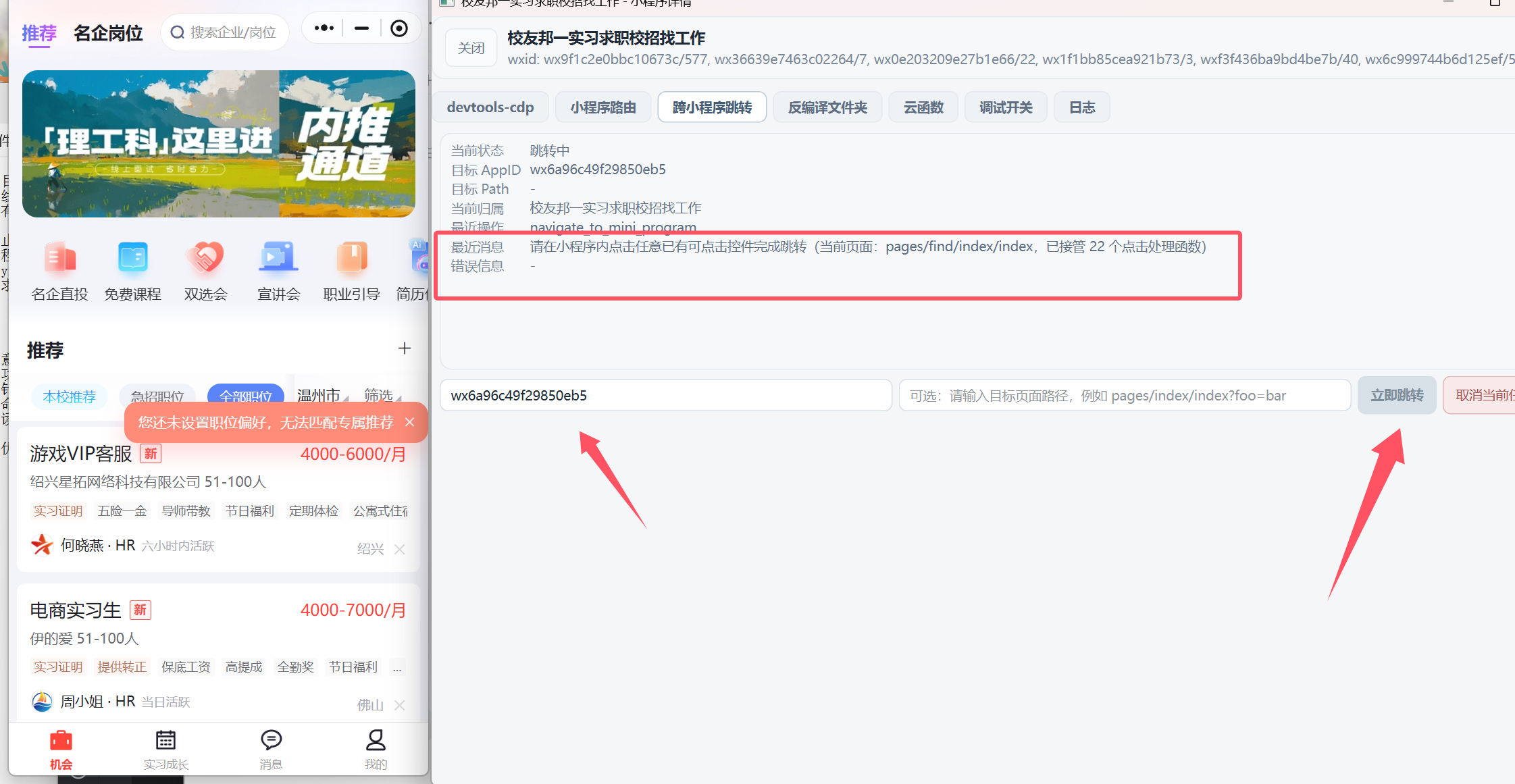Viewport: 1515px width, 784px height.
Task: Select the 名企岗位 top tab
Action: pos(108,33)
